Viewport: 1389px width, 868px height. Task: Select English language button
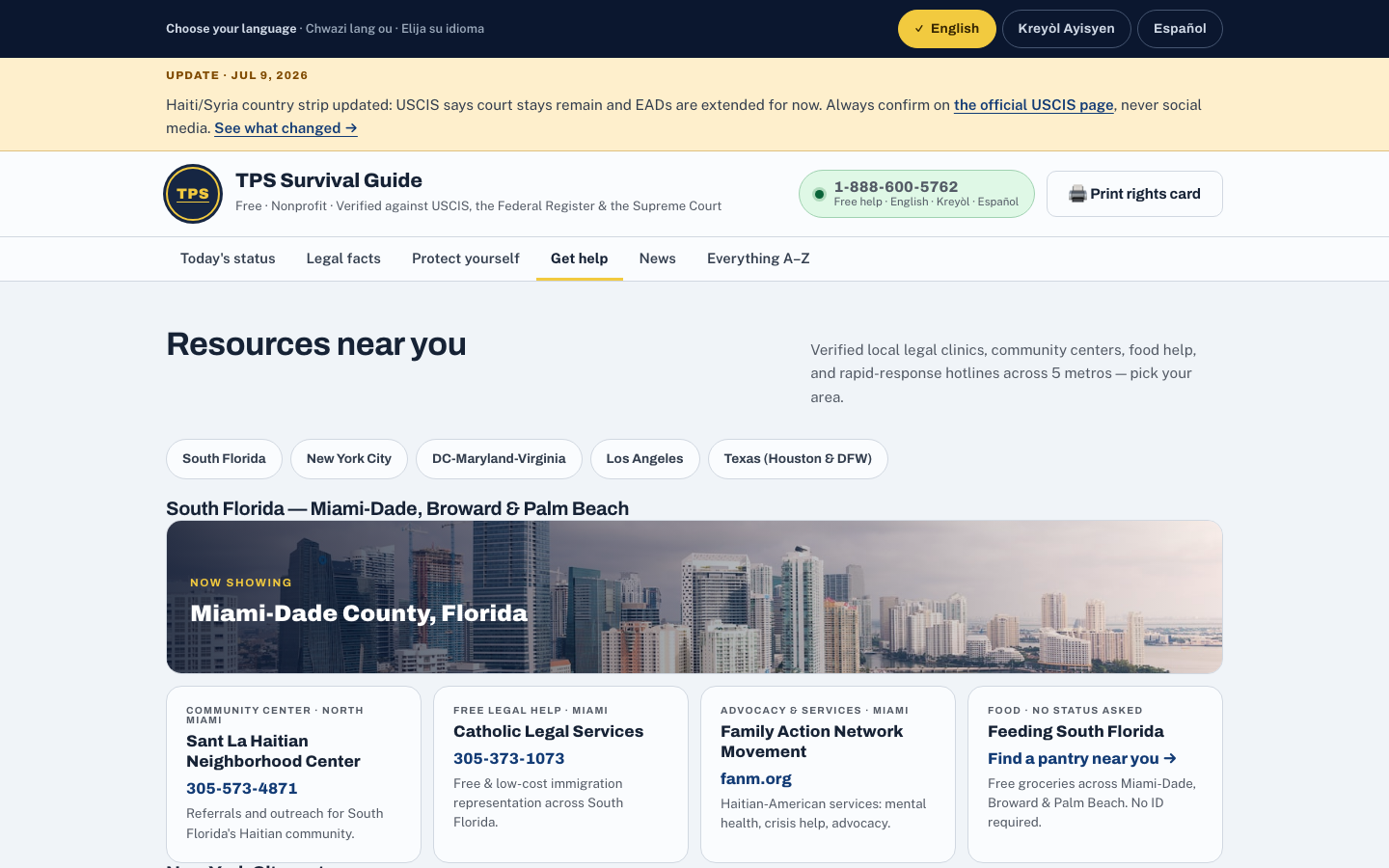tap(947, 29)
